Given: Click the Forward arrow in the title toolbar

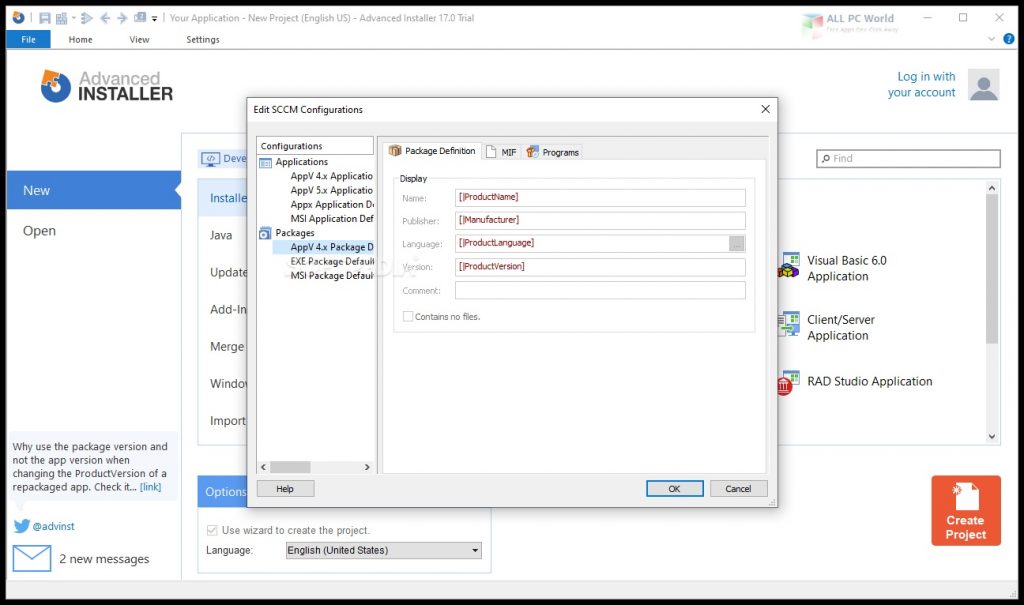Looking at the screenshot, I should click(x=121, y=18).
